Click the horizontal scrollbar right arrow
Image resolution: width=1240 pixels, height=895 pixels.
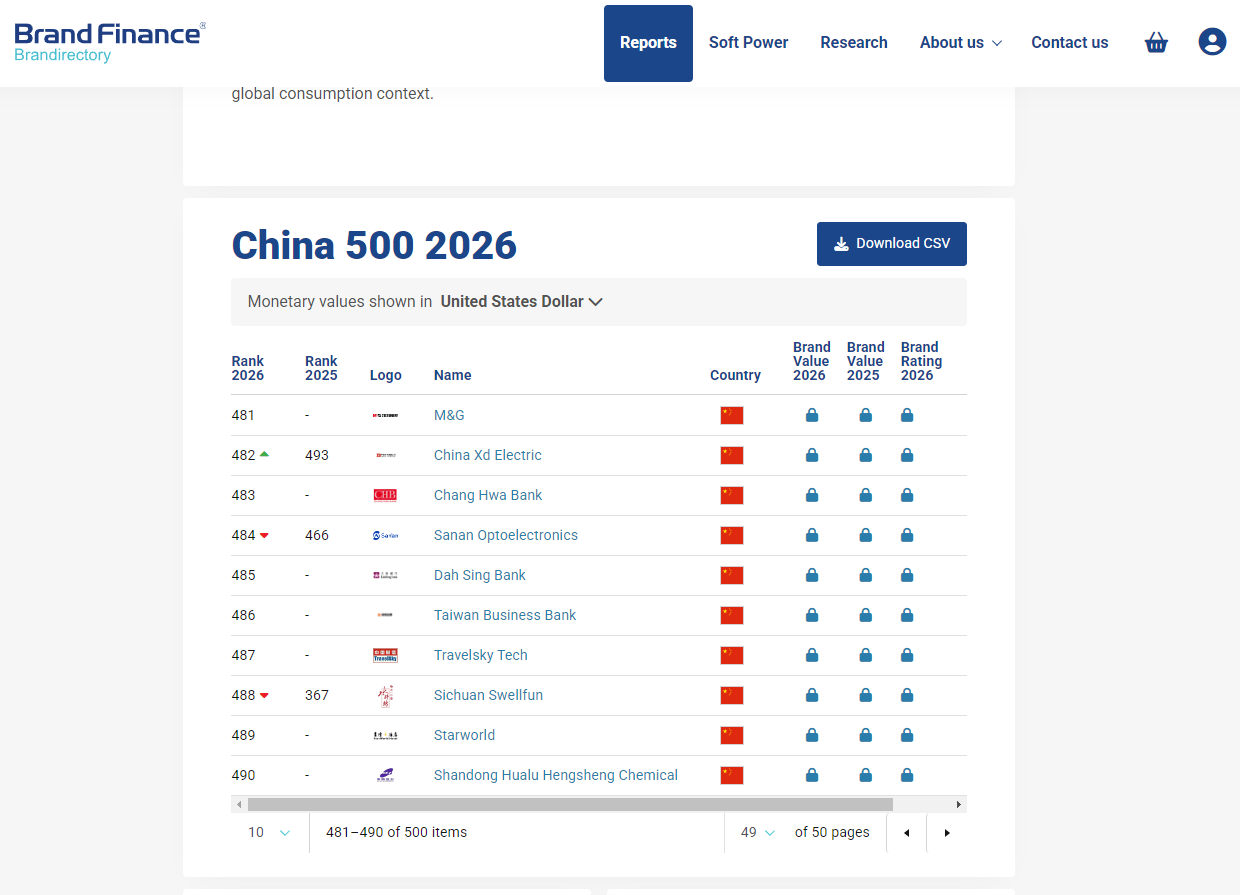(959, 804)
